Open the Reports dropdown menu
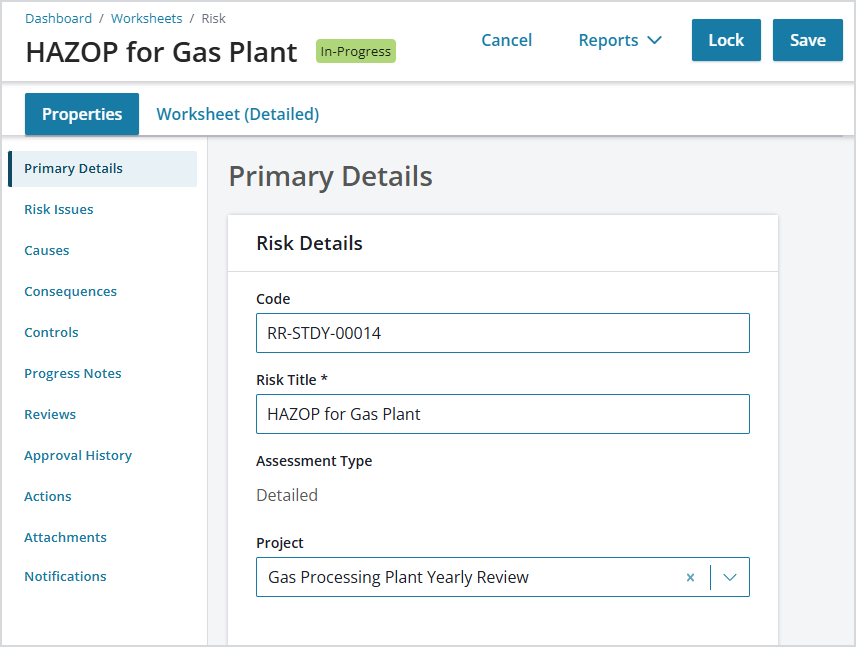Screen dimensions: 856x647 tap(620, 40)
